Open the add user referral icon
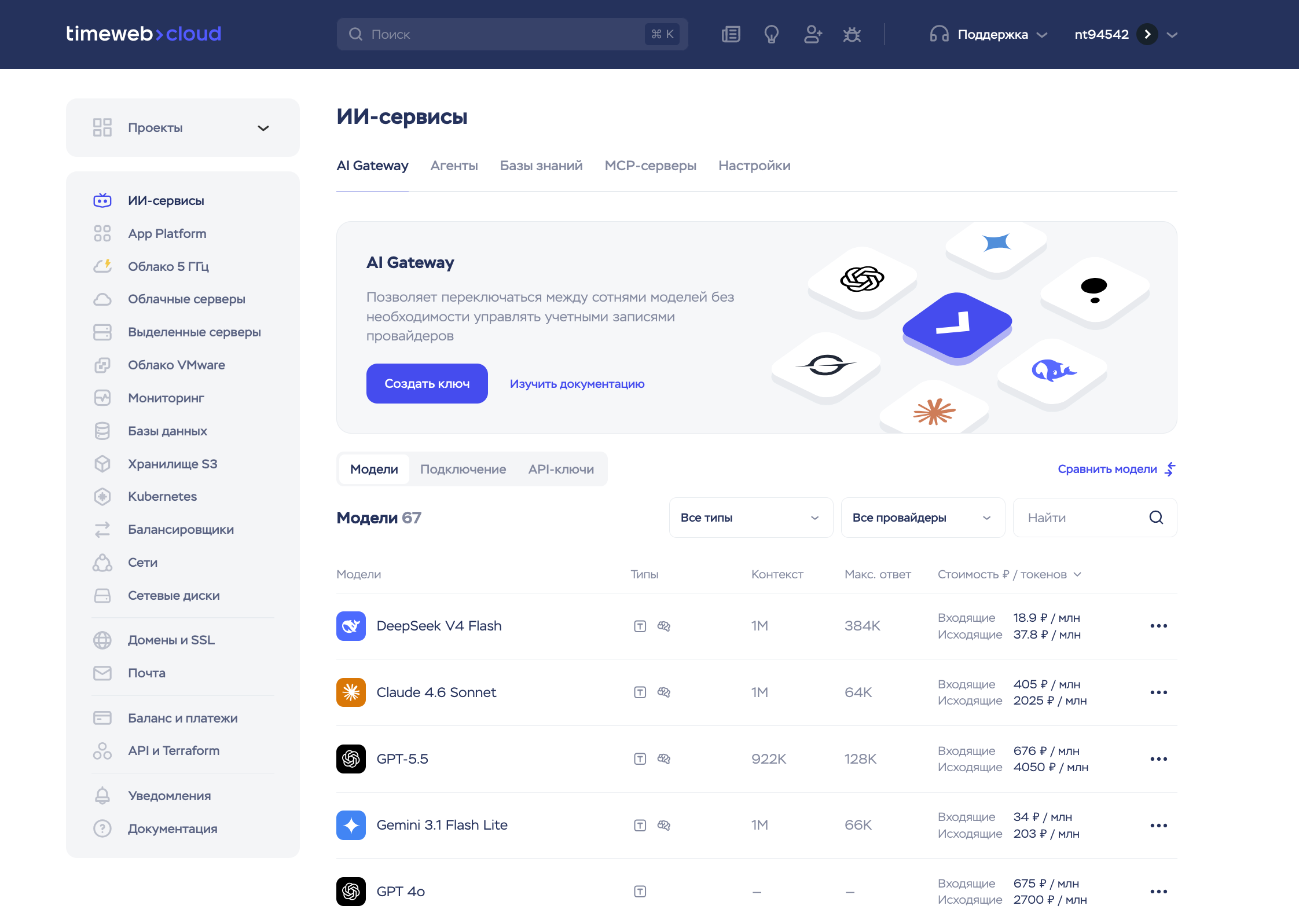 point(813,34)
